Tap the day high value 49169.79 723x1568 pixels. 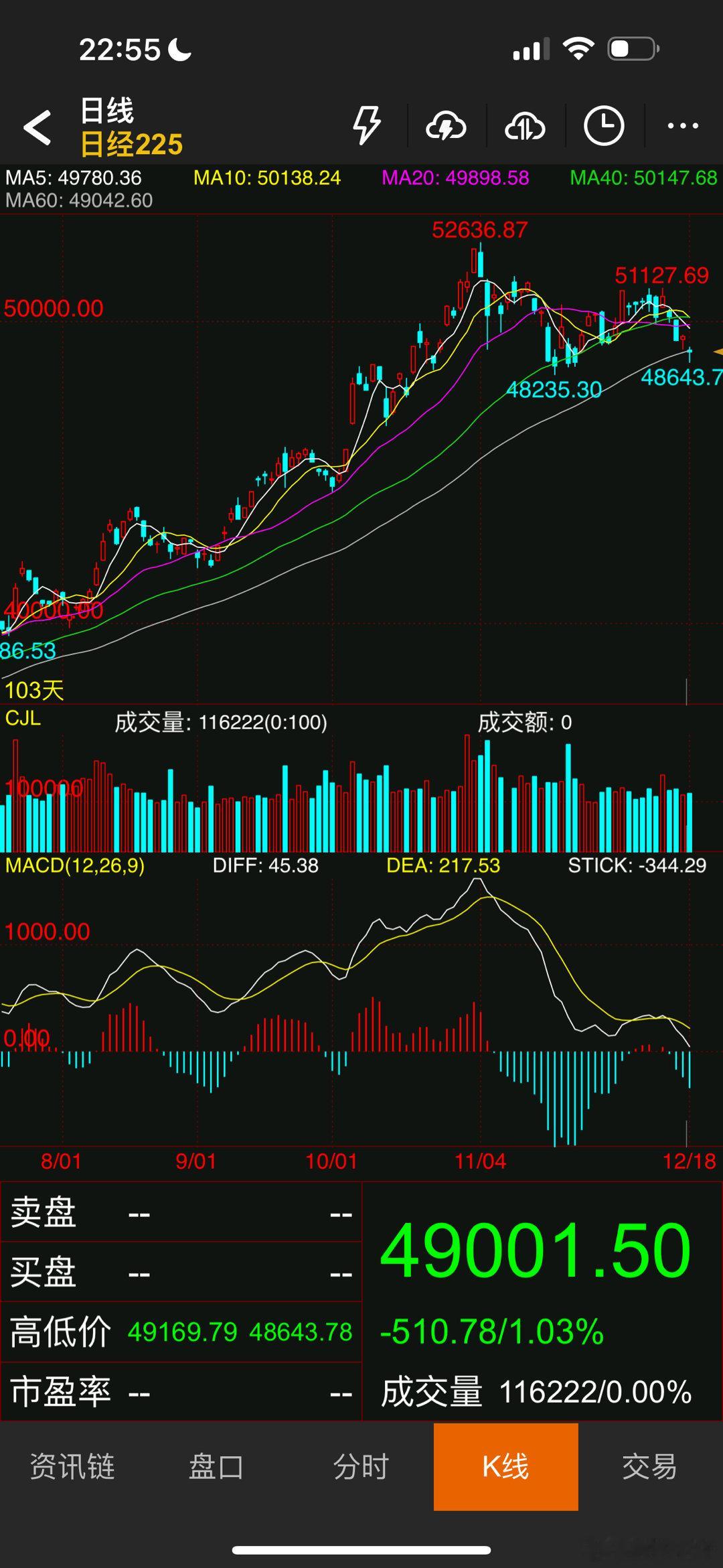click(182, 1332)
